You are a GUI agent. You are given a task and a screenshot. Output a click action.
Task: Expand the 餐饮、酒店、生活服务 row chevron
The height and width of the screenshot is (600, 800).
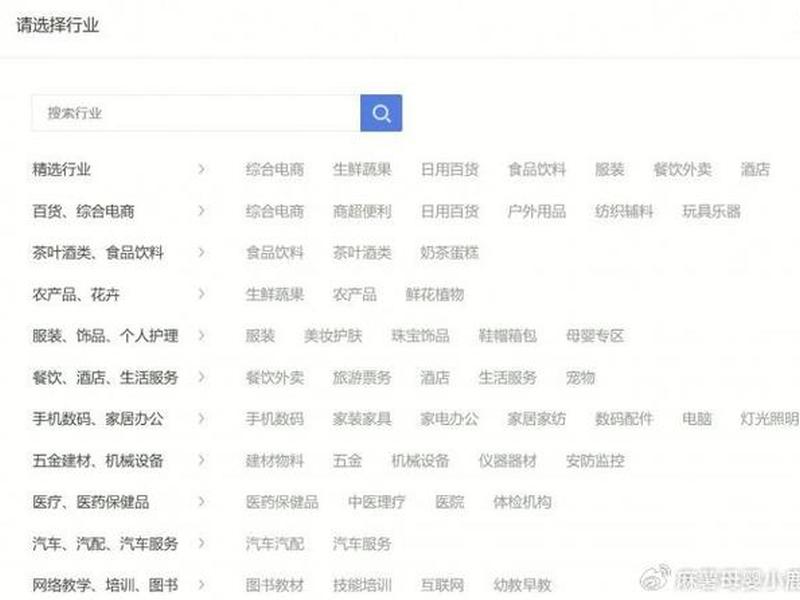click(x=202, y=377)
